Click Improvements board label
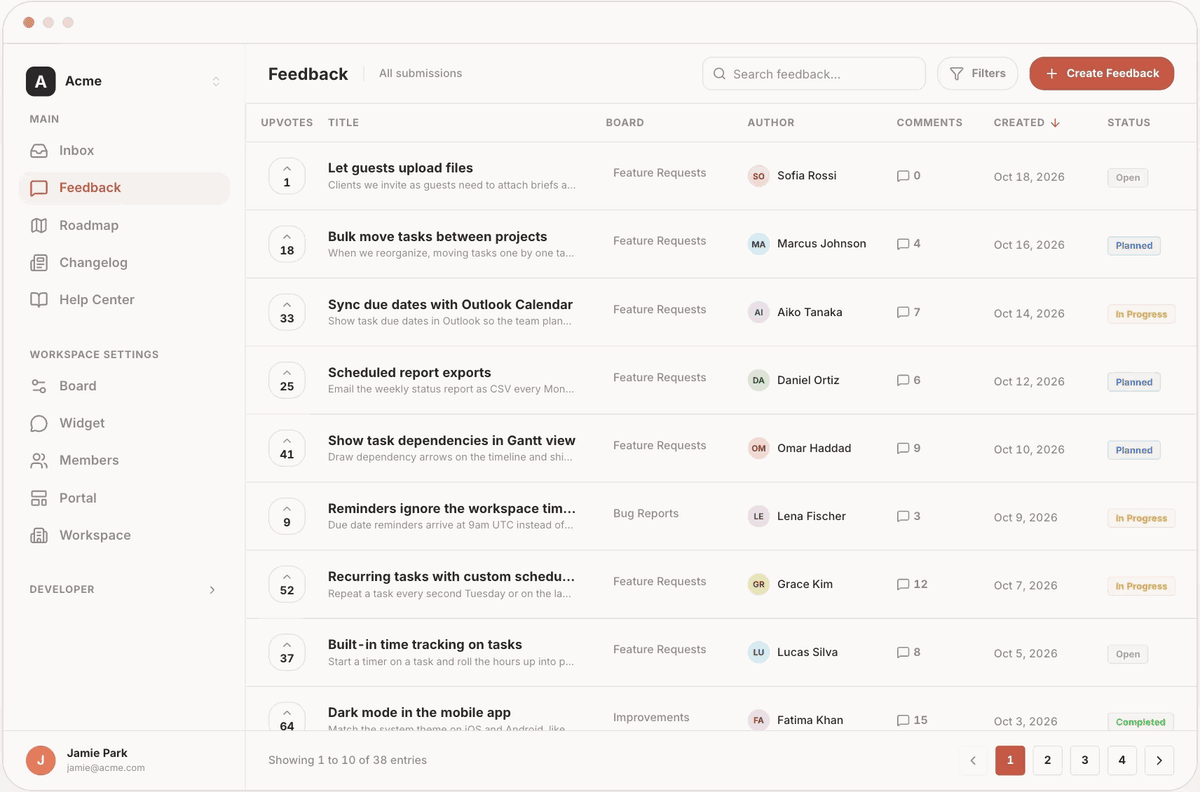1200x792 pixels. [x=651, y=718]
